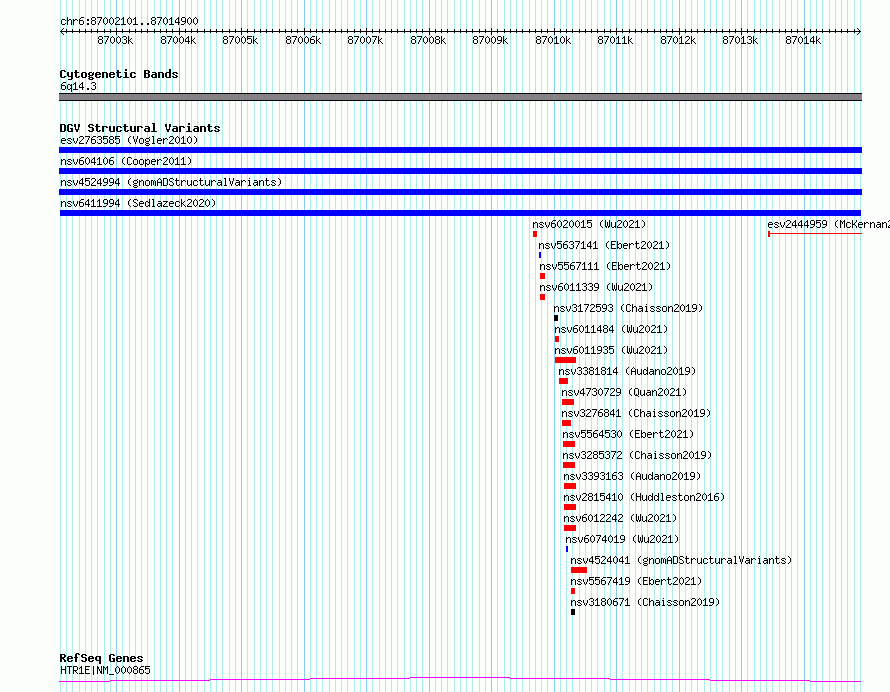
Task: Open nsv4524994 (gnomADStructuralVariants) label
Action: [171, 182]
